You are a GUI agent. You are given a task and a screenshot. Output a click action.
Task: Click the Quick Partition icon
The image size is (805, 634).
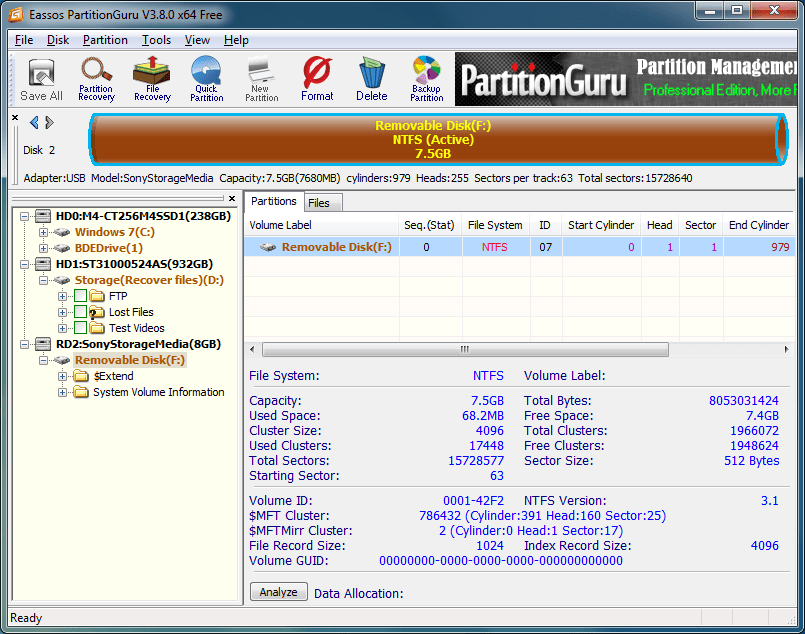pos(206,79)
